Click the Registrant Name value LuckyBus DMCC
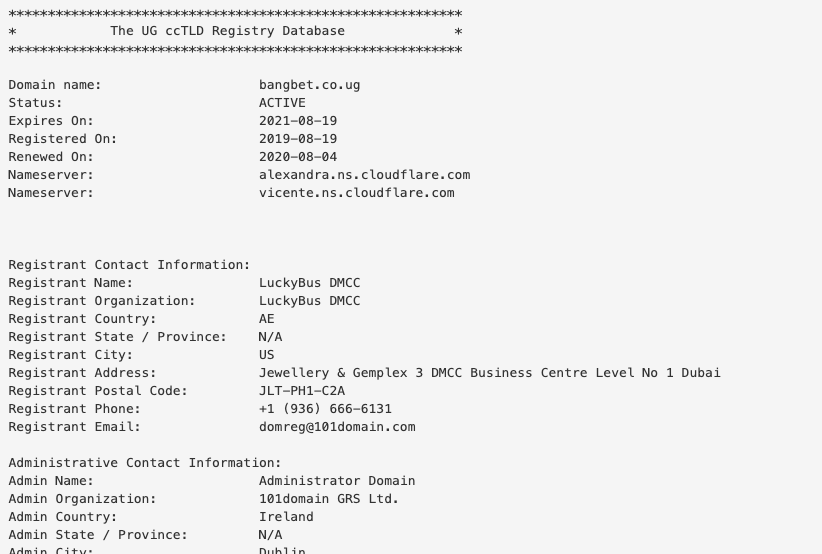822x554 pixels. pos(309,283)
